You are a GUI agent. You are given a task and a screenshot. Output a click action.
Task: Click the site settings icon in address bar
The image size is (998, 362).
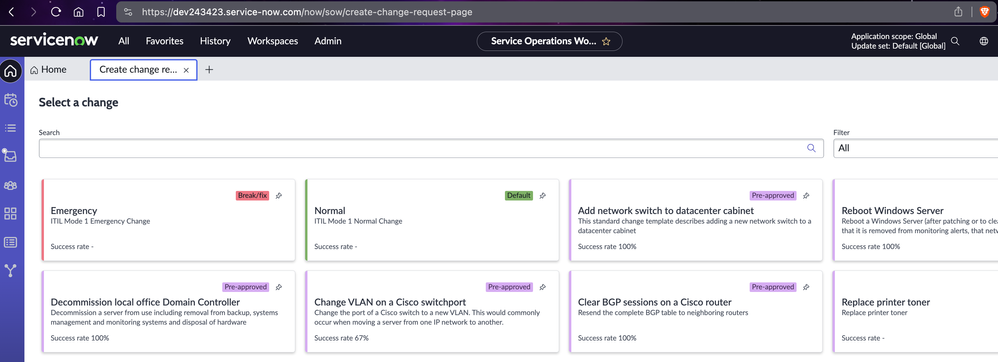pyautogui.click(x=128, y=11)
